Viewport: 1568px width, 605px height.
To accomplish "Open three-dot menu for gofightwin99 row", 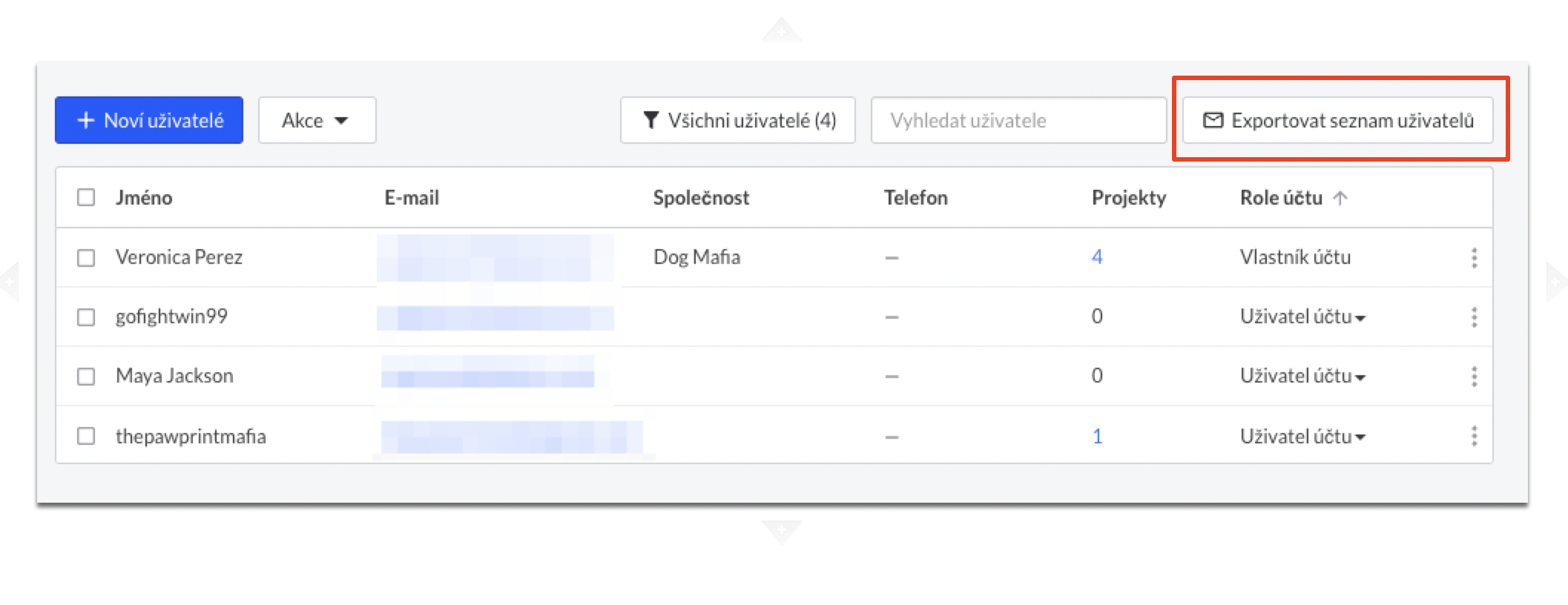I will [x=1474, y=317].
